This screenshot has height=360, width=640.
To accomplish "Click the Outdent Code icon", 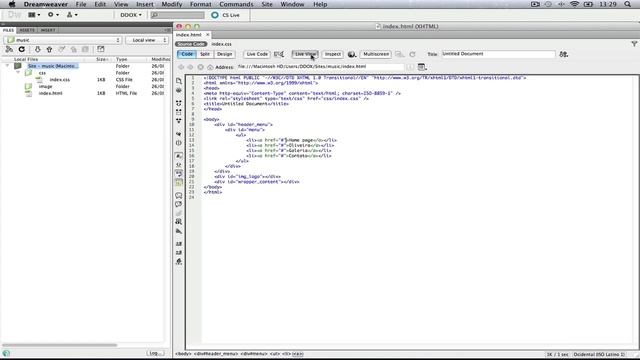I will click(179, 253).
